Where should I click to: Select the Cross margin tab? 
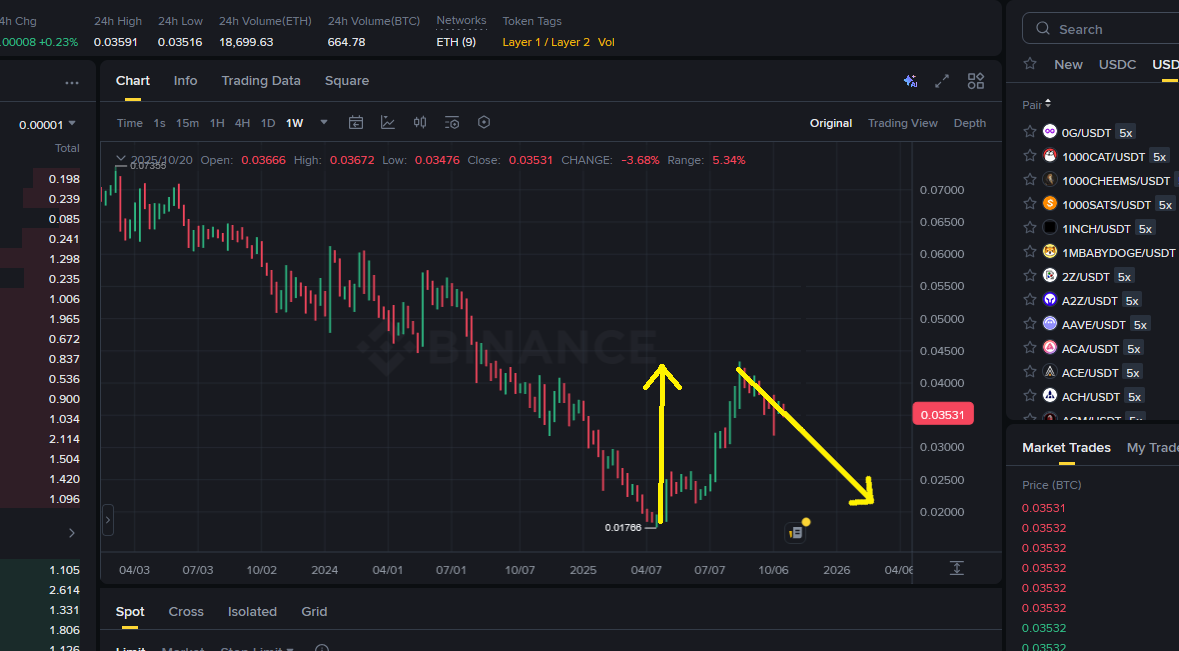coord(186,612)
